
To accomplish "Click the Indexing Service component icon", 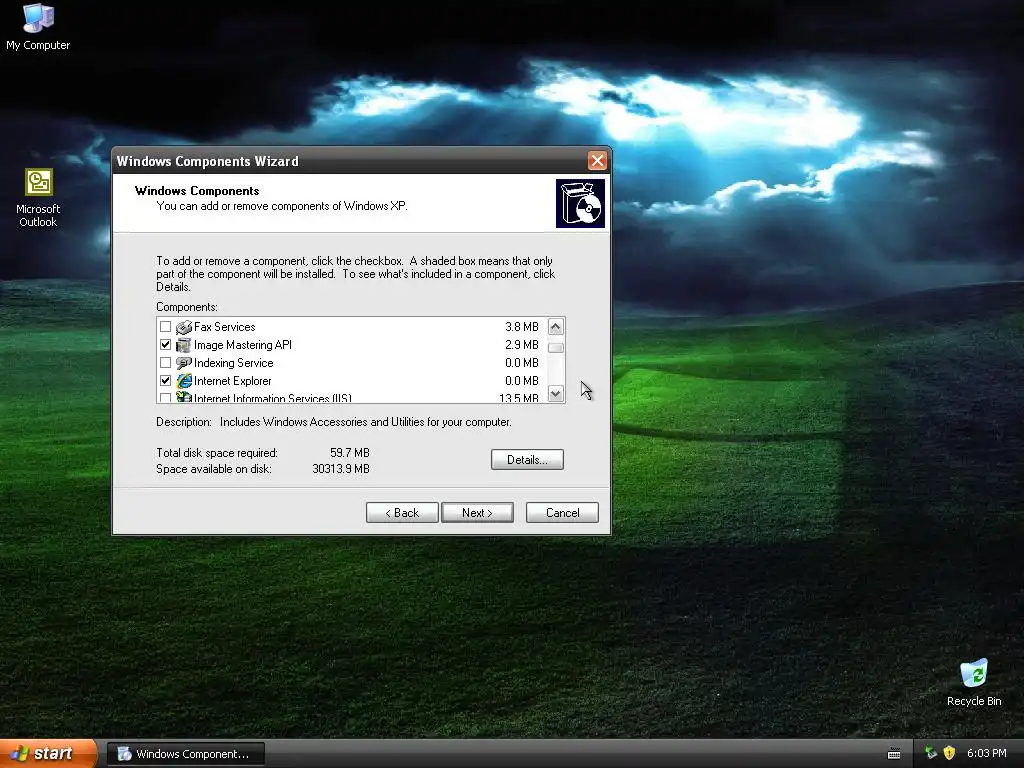I will click(184, 363).
